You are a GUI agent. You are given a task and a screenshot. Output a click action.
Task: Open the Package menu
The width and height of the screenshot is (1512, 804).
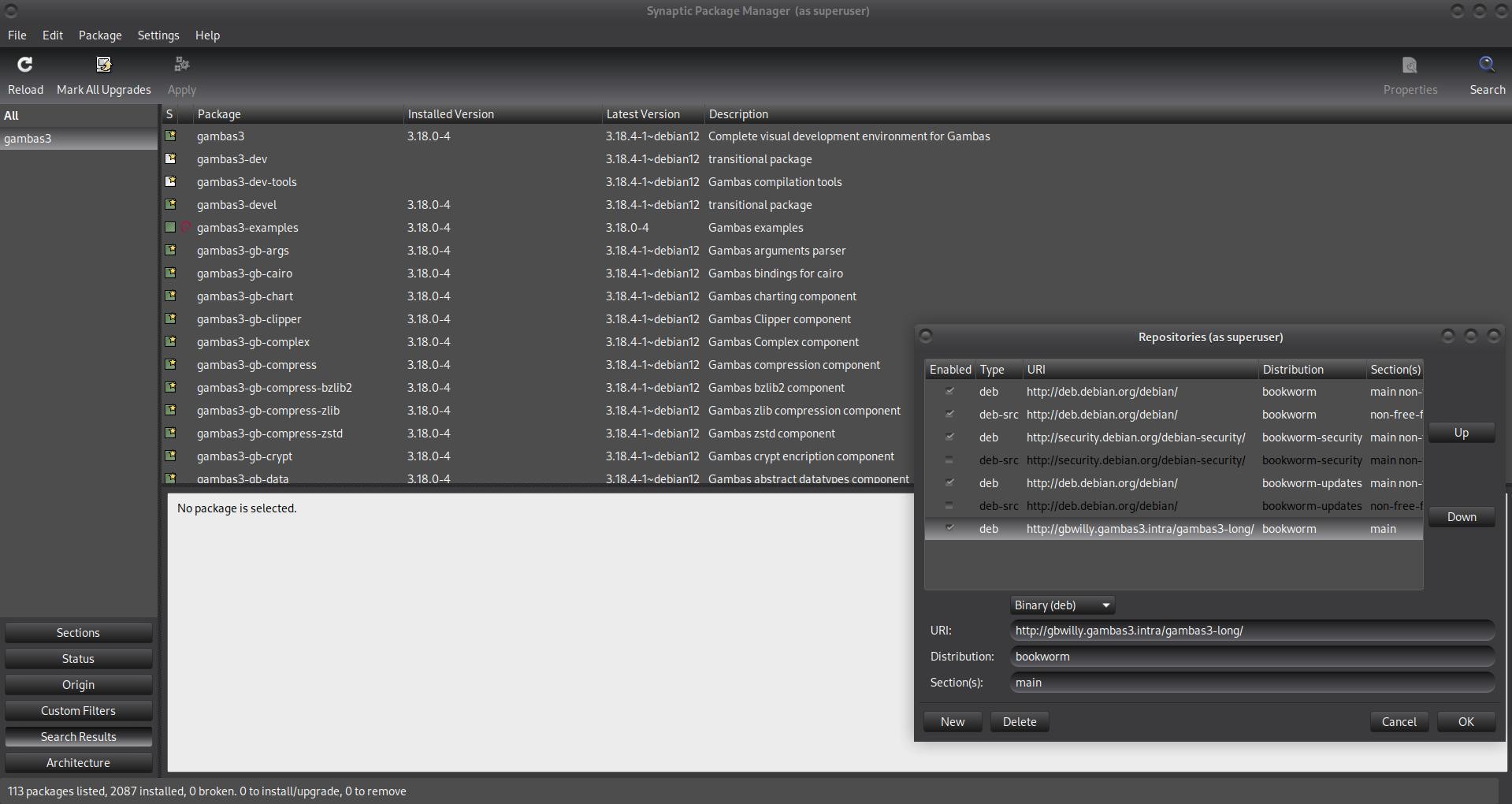click(100, 35)
